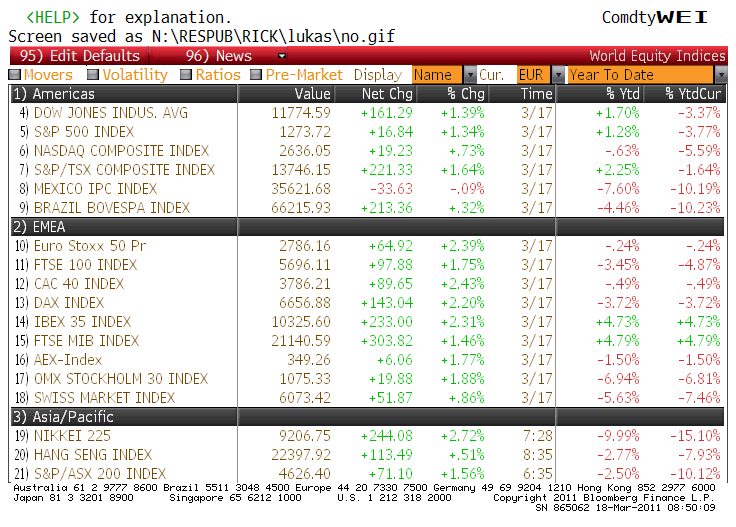Click the News dropdown arrow
Screen dimensions: 736x527
pos(282,56)
